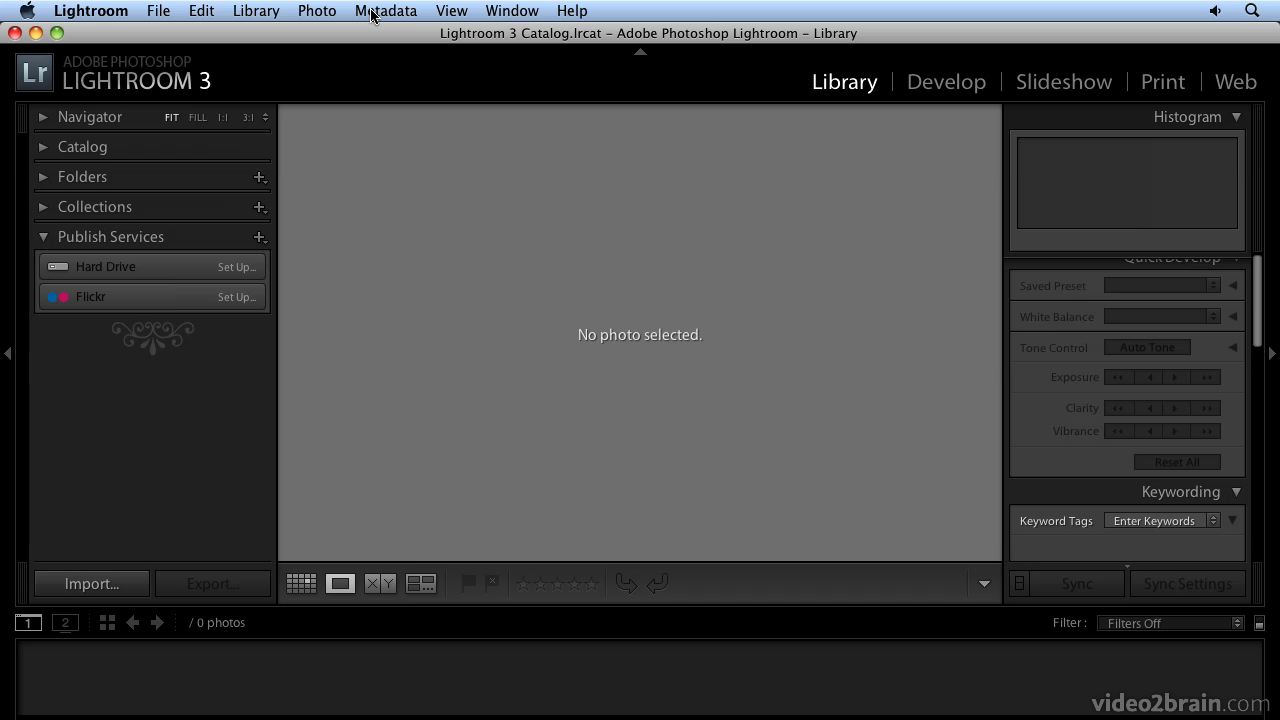The height and width of the screenshot is (720, 1280).
Task: Set up Hard Drive publish service
Action: pyautogui.click(x=237, y=267)
